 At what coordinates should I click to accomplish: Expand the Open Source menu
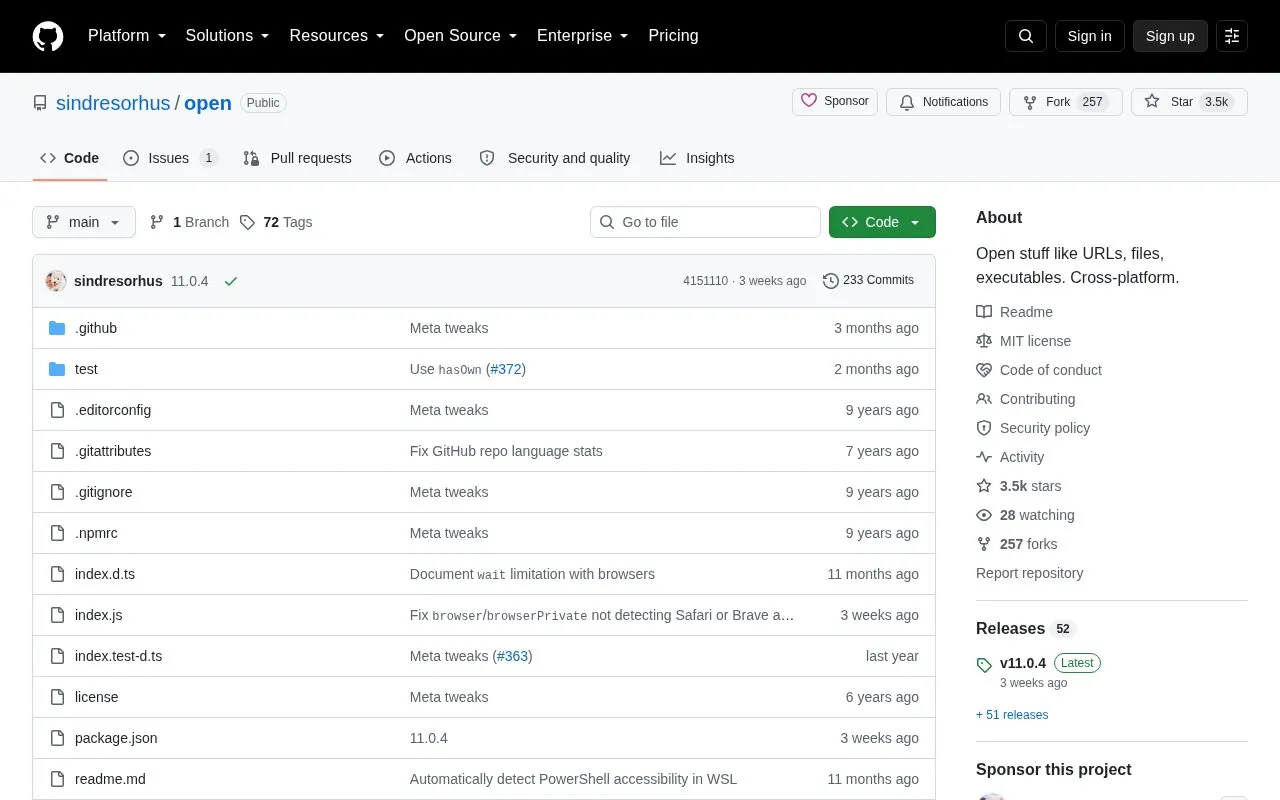coord(461,36)
